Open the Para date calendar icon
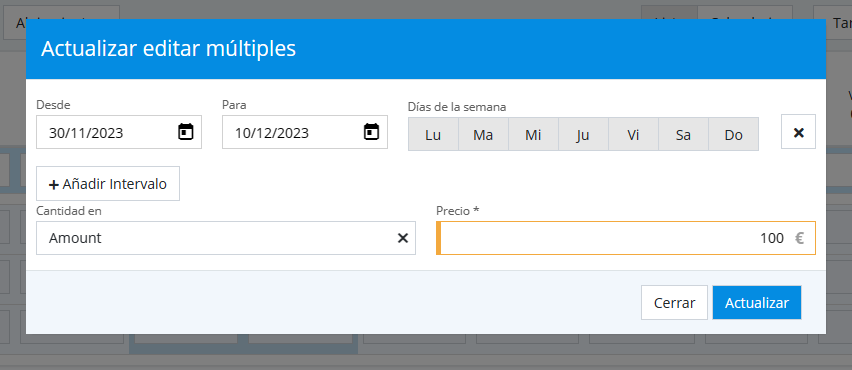Screen dimensions: 852x370 (371, 132)
